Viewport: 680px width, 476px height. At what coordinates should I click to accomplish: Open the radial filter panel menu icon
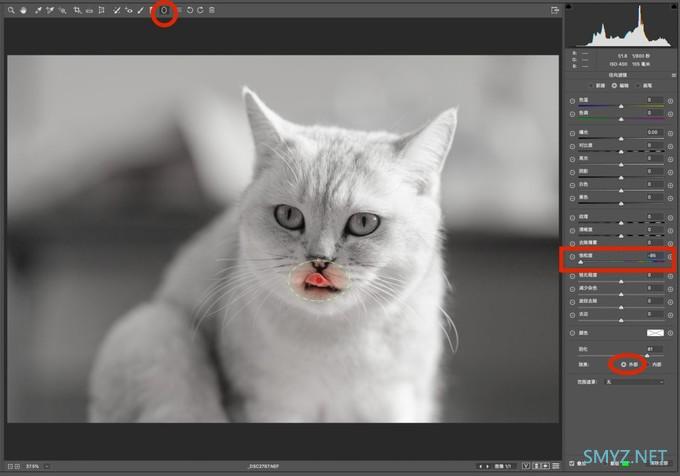tap(673, 75)
